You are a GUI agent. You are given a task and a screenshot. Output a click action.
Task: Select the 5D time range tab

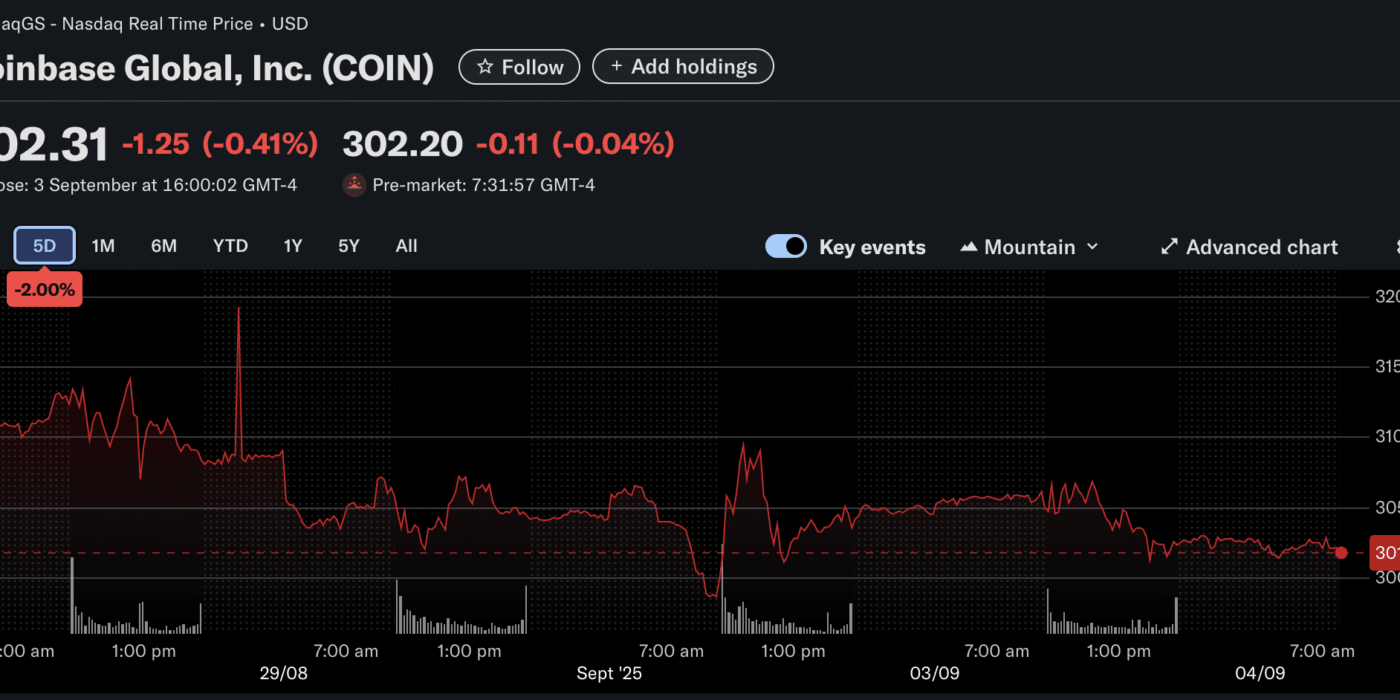(44, 246)
